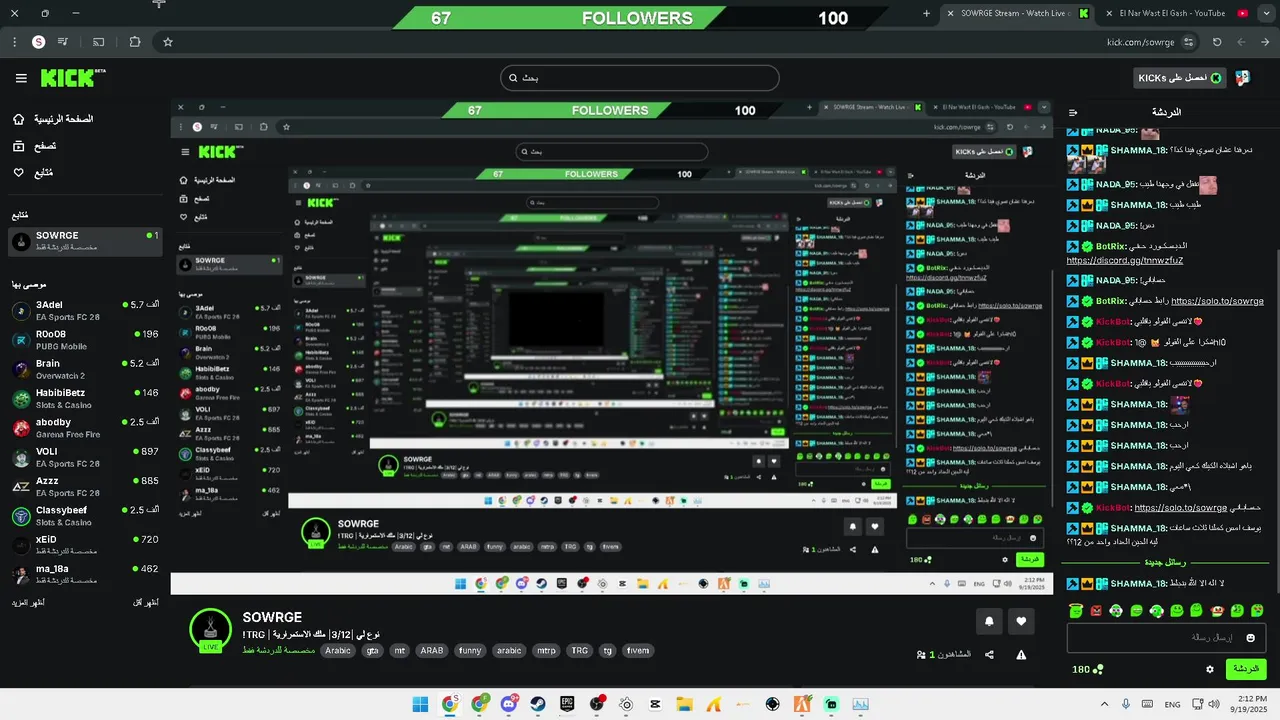
Task: Click the viewers count icon
Action: point(921,655)
